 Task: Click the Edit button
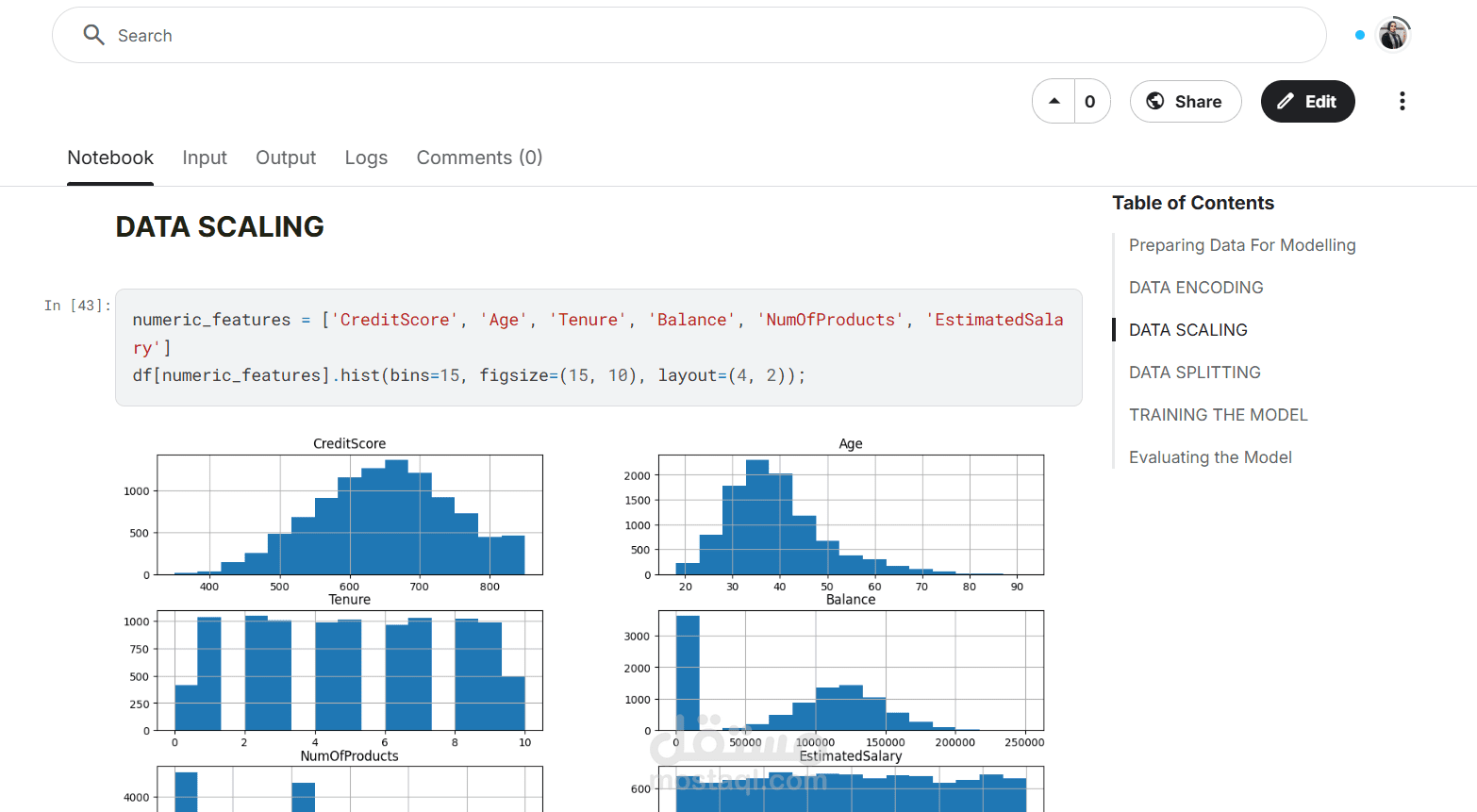[1307, 101]
